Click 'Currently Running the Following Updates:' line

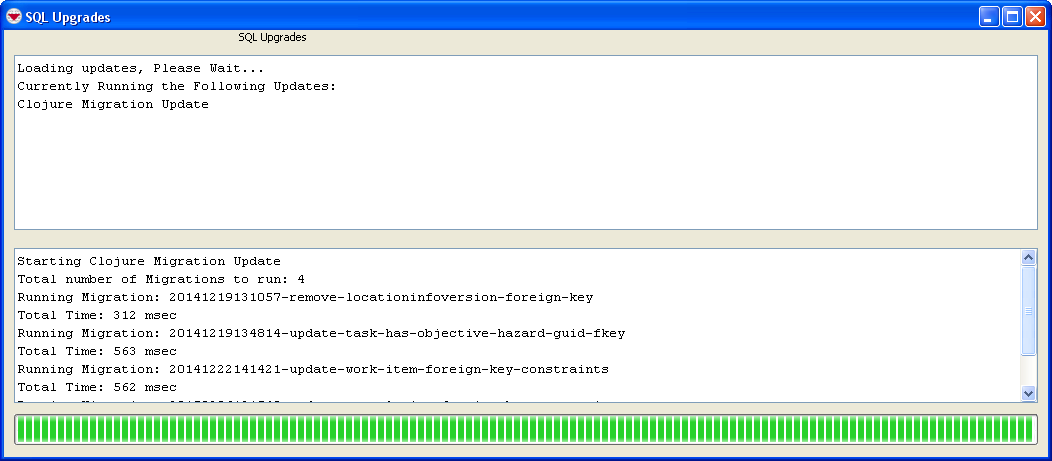(x=177, y=86)
